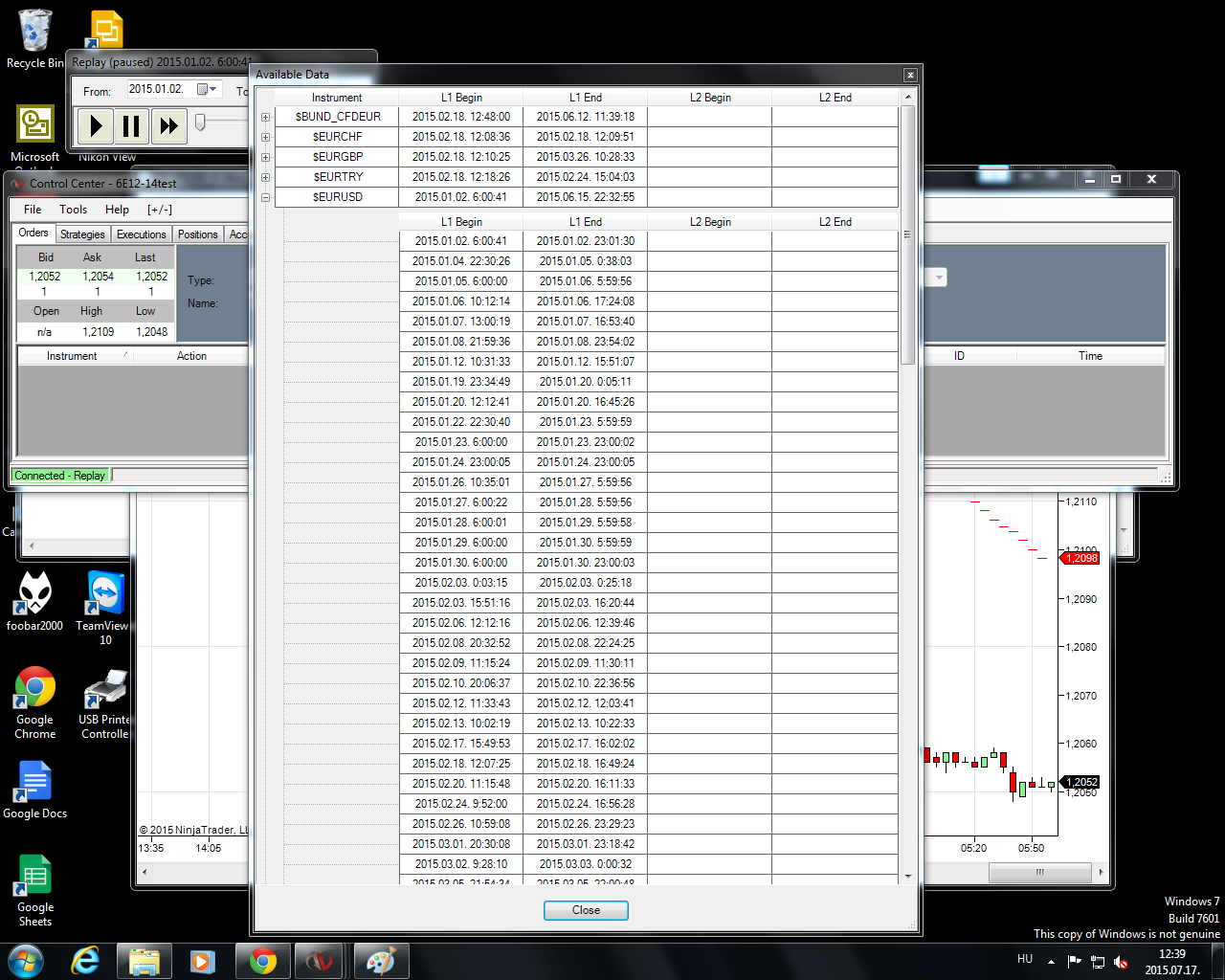Open Windows Media Player from the taskbar
The width and height of the screenshot is (1225, 980).
[x=202, y=961]
